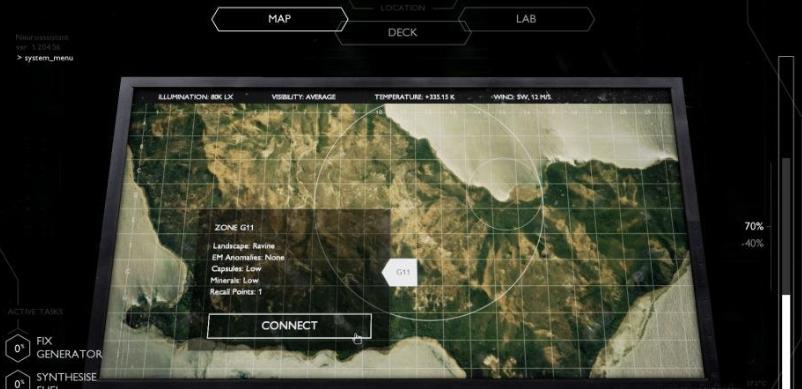Switch to the LAB tab
802x389 pixels.
[x=526, y=19]
